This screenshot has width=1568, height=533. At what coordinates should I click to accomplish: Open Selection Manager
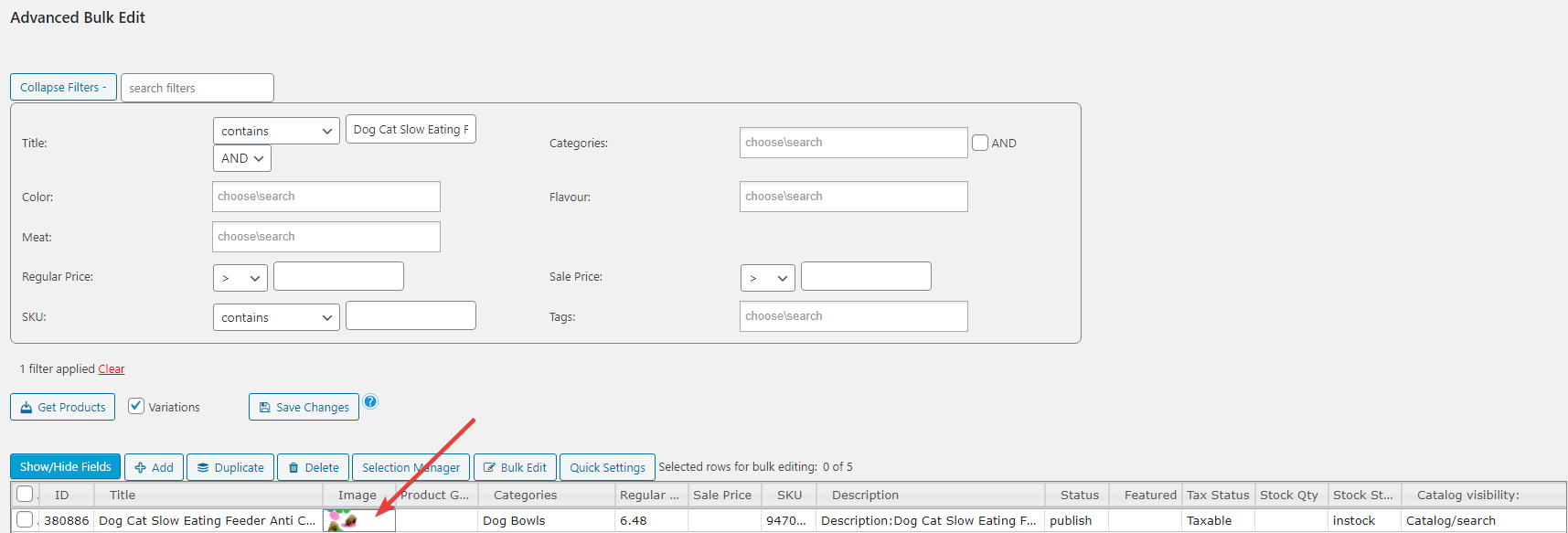(411, 467)
